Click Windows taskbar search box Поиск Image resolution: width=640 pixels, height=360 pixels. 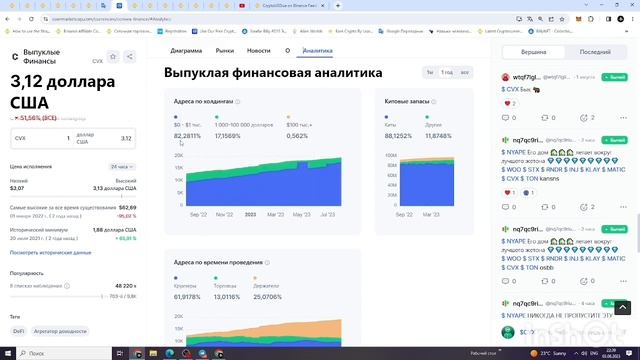[64, 353]
